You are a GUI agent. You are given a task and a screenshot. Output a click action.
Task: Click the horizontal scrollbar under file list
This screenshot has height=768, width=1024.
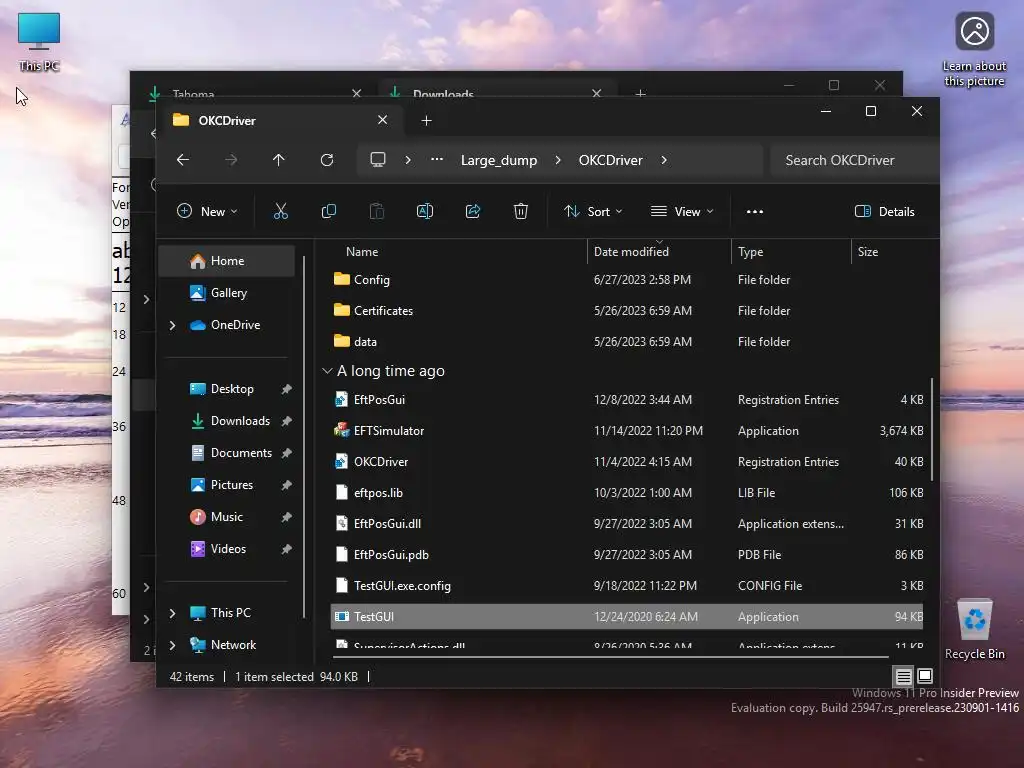611,656
